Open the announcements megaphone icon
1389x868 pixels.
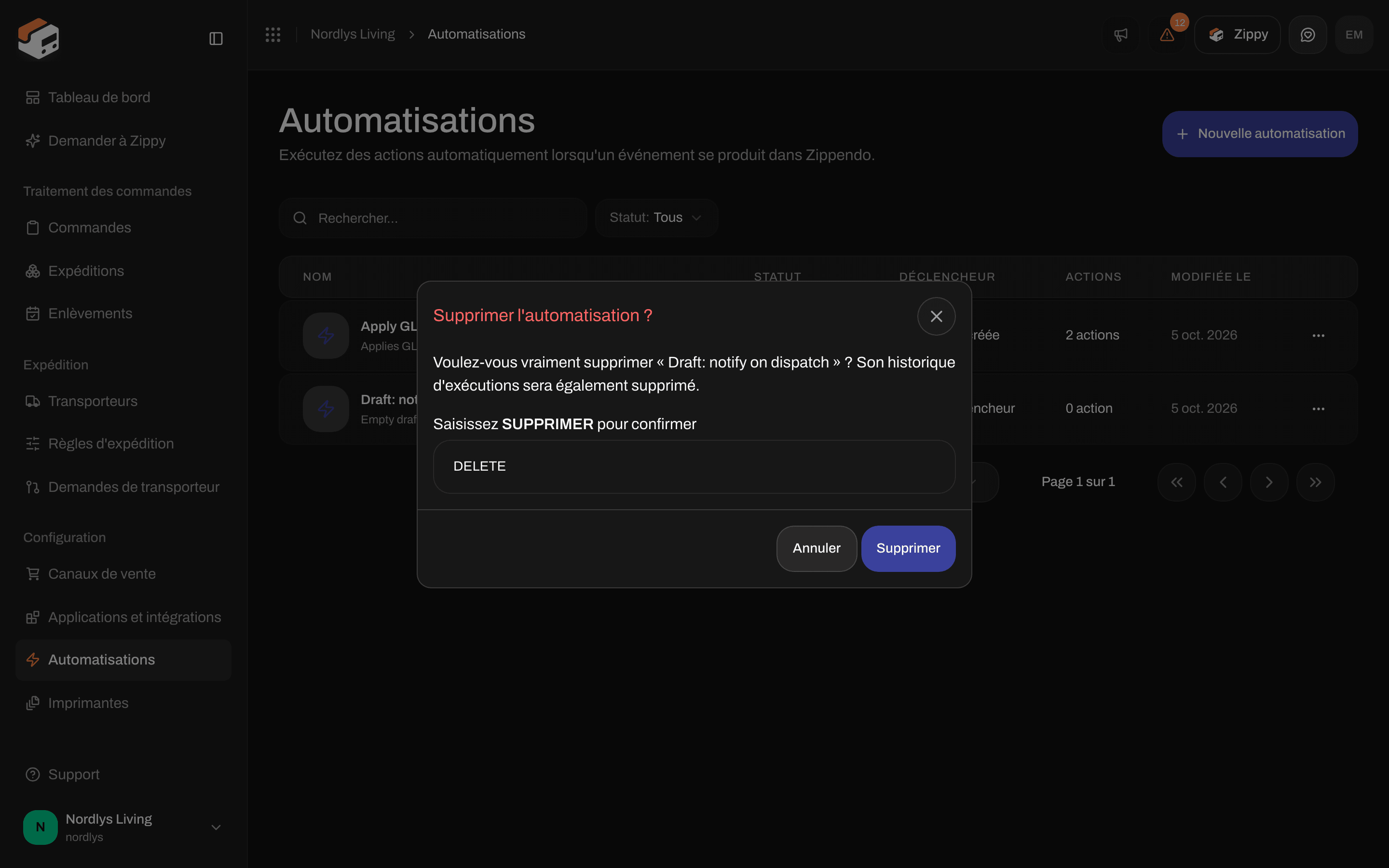click(x=1120, y=34)
